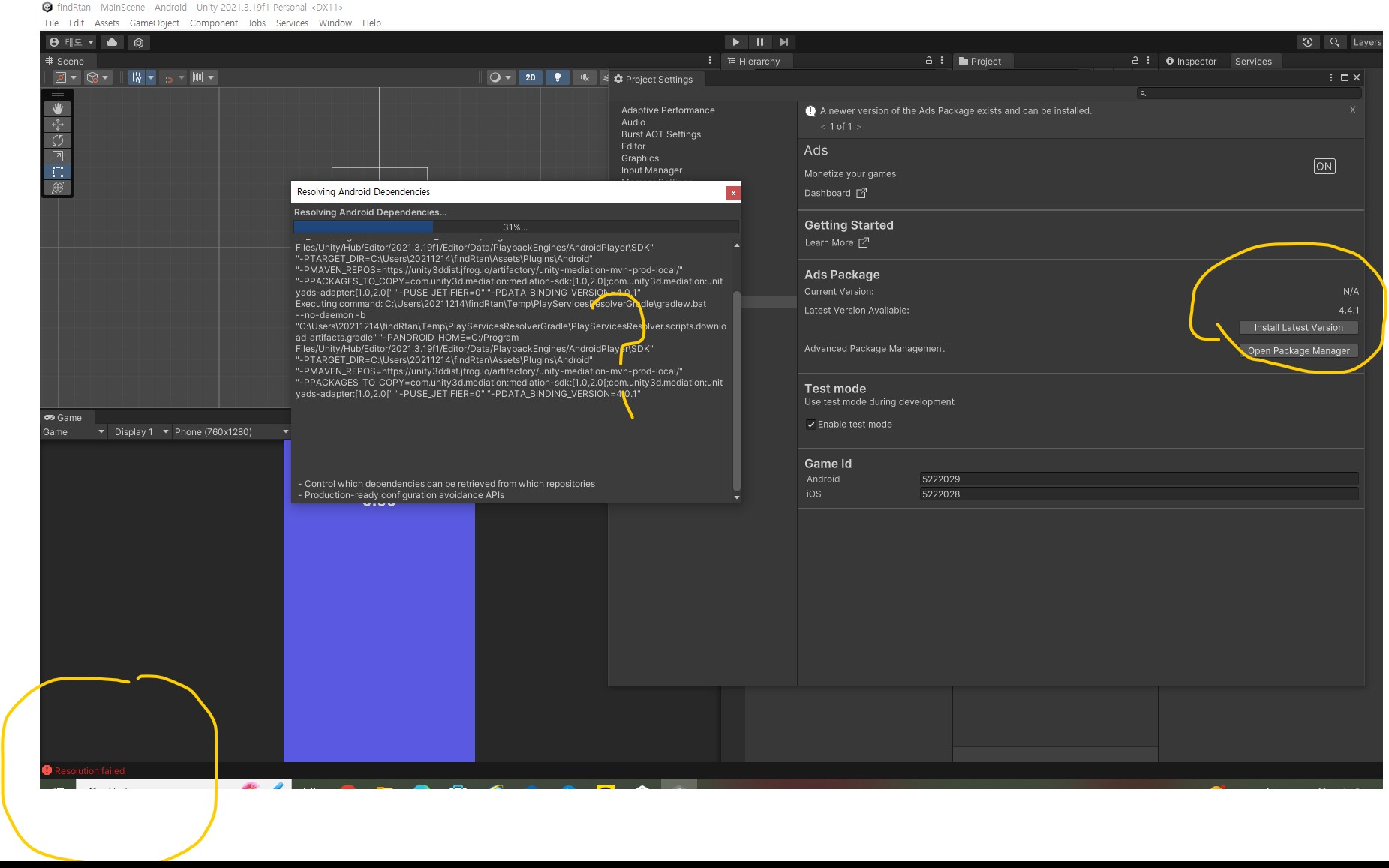Toggle 2D mode in Scene view
This screenshot has width=1389, height=868.
pyautogui.click(x=531, y=77)
